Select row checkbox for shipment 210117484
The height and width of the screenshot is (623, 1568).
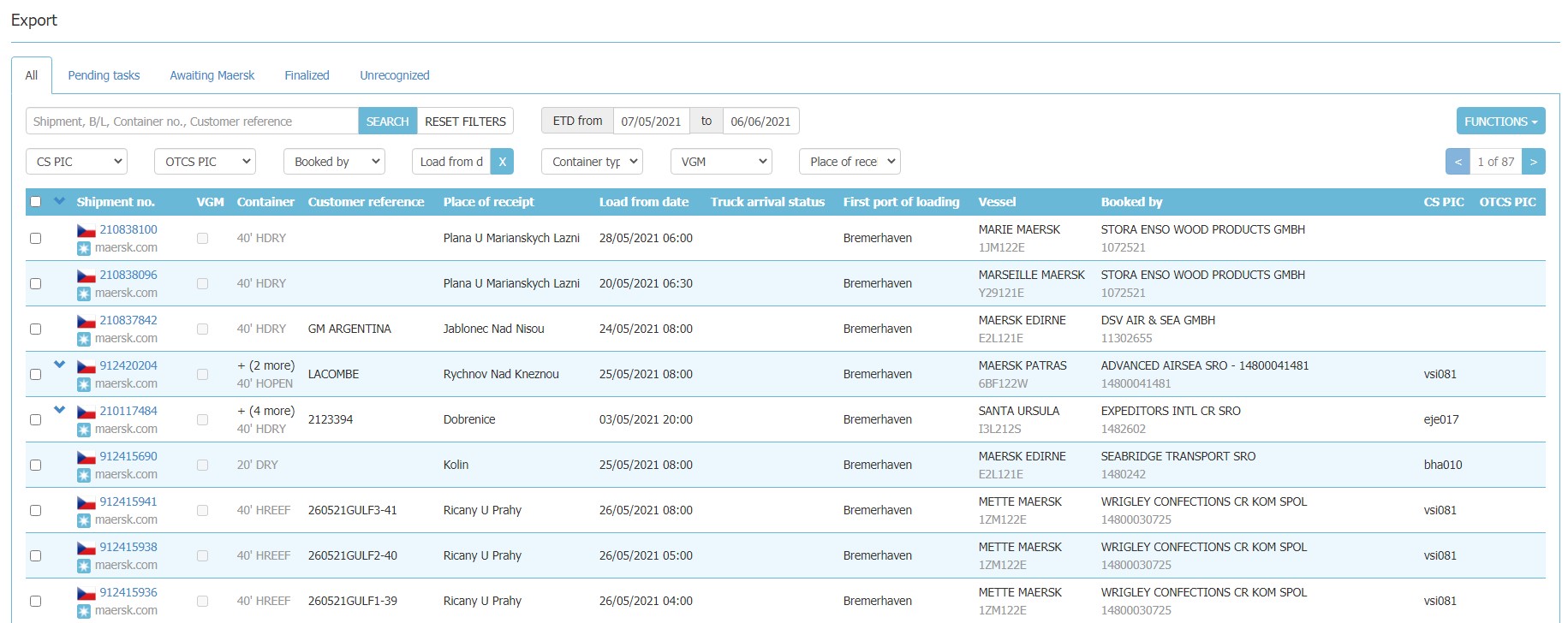coord(35,419)
